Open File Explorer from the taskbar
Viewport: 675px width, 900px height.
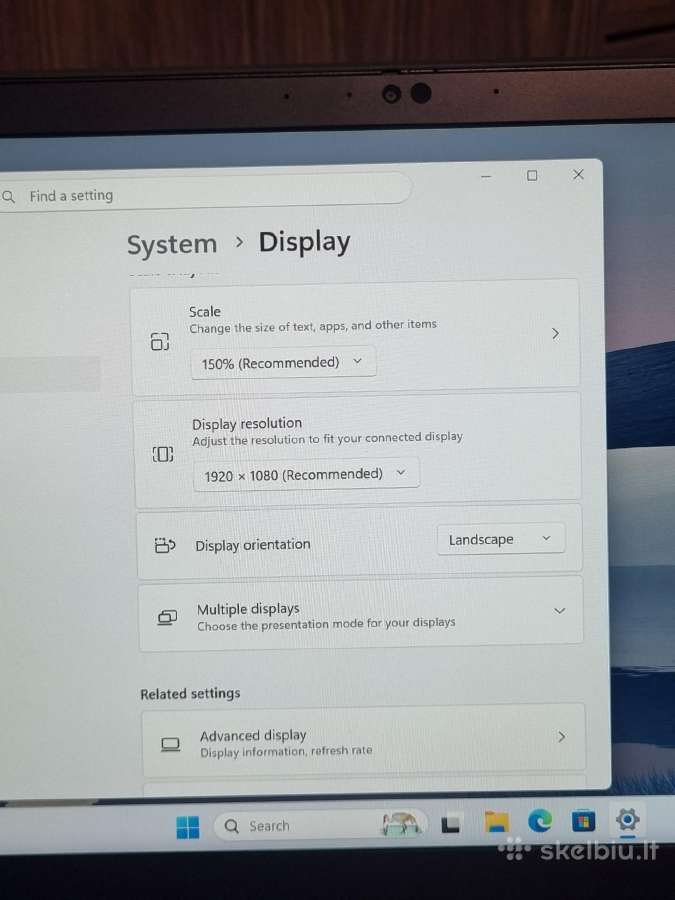[x=496, y=823]
